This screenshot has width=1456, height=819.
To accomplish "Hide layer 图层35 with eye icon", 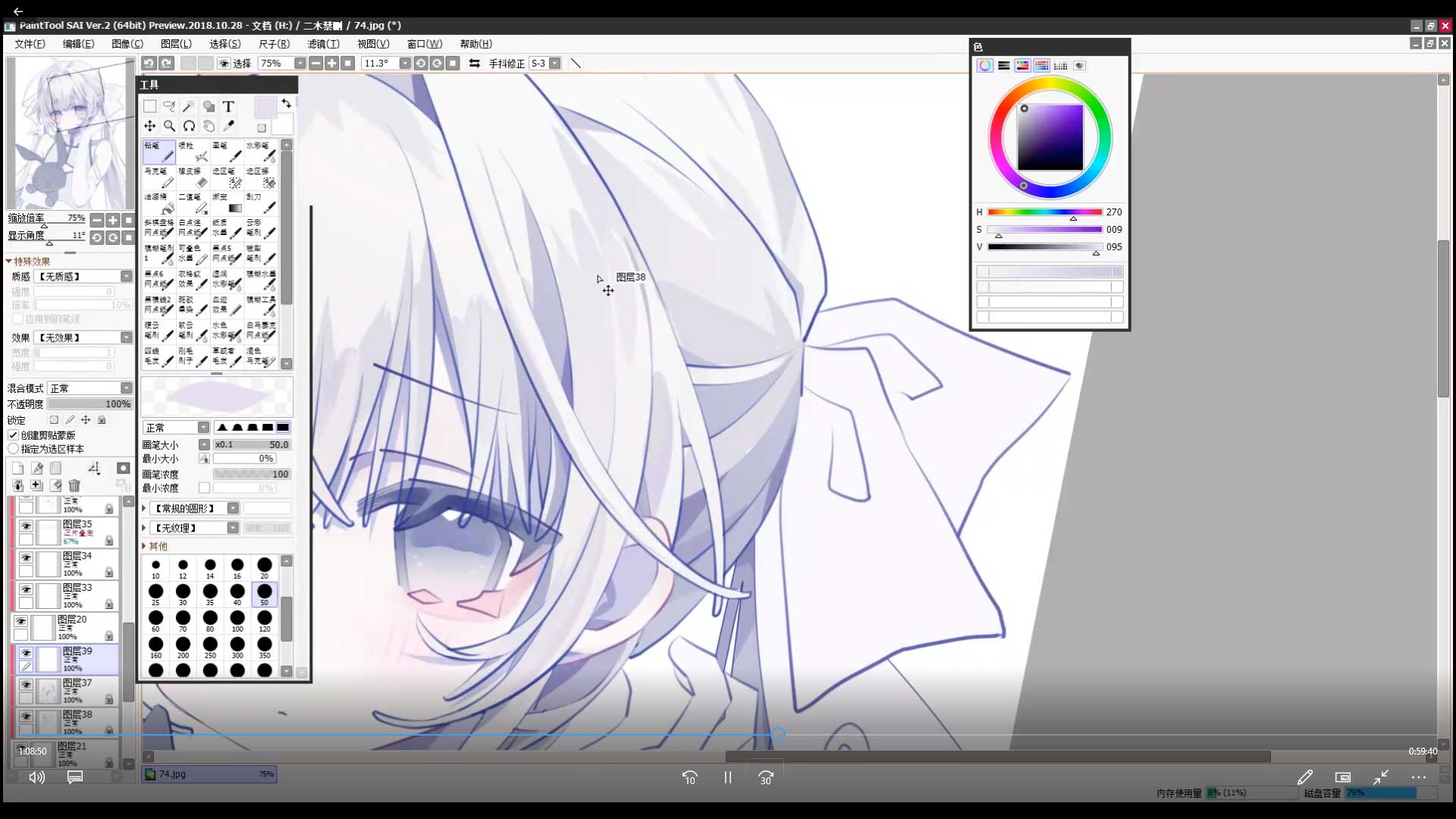I will coord(26,526).
